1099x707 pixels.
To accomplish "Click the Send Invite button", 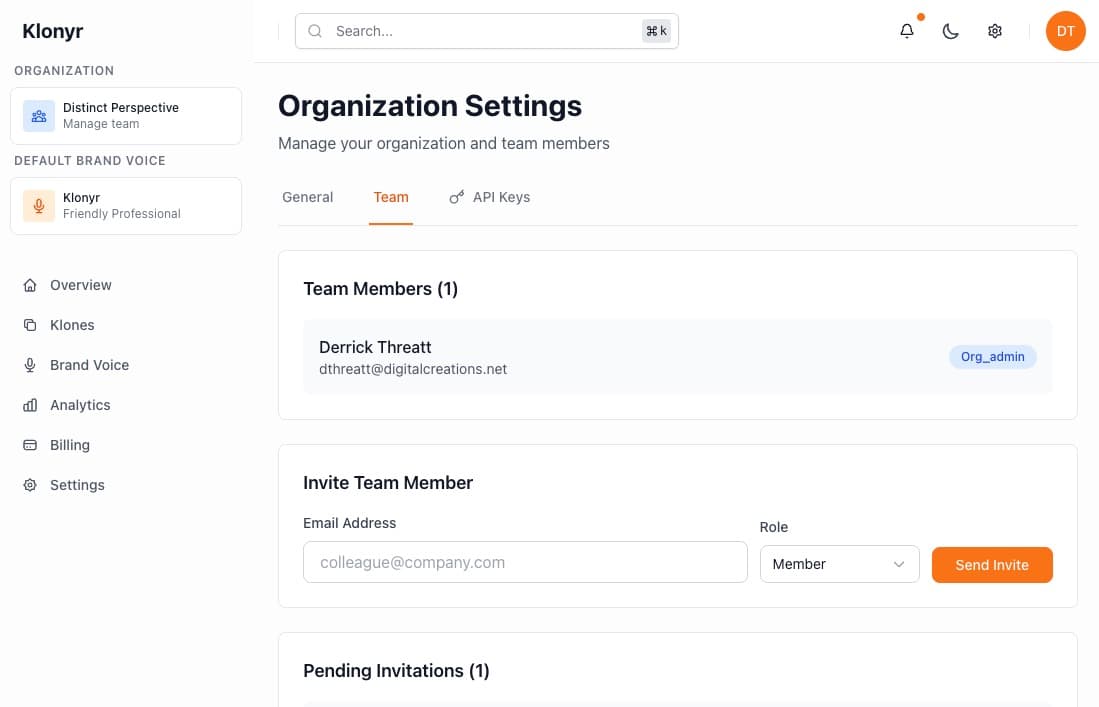I will 991,564.
